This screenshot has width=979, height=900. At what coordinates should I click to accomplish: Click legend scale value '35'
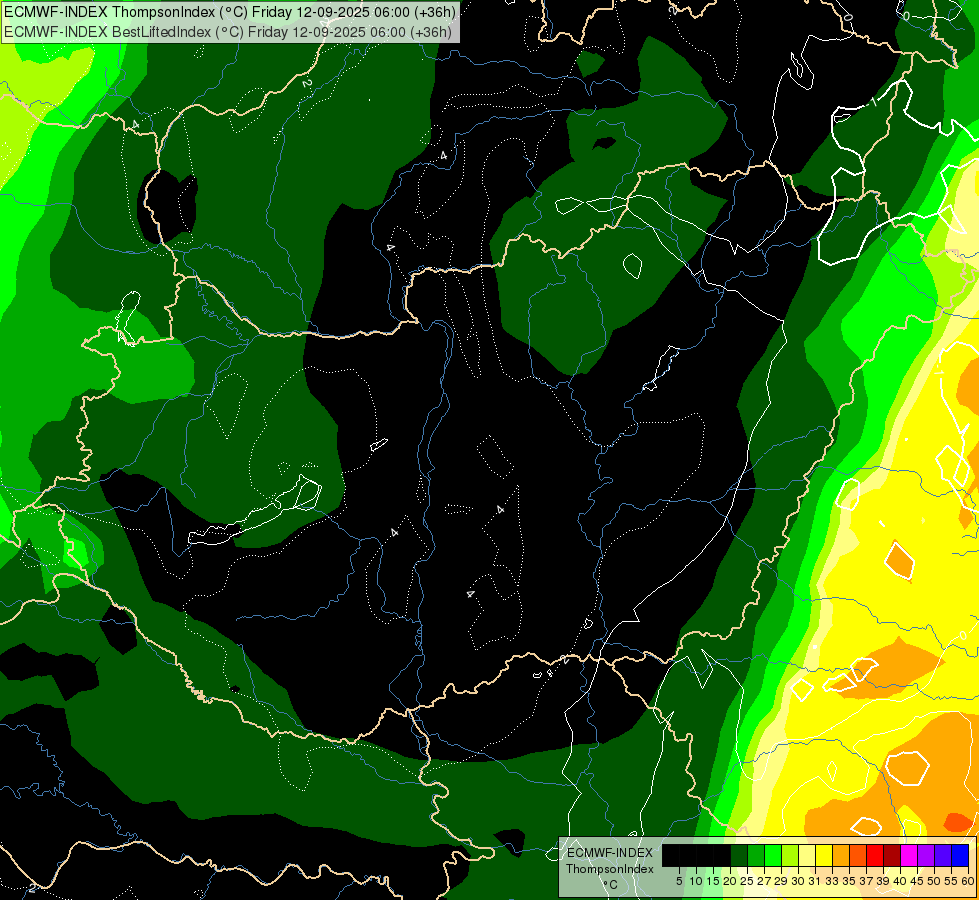(x=849, y=881)
